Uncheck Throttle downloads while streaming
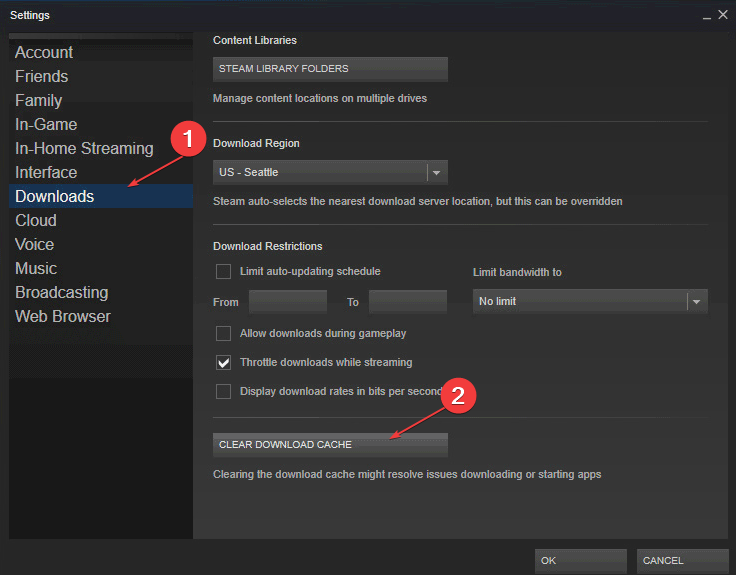The height and width of the screenshot is (575, 736). pyautogui.click(x=223, y=362)
